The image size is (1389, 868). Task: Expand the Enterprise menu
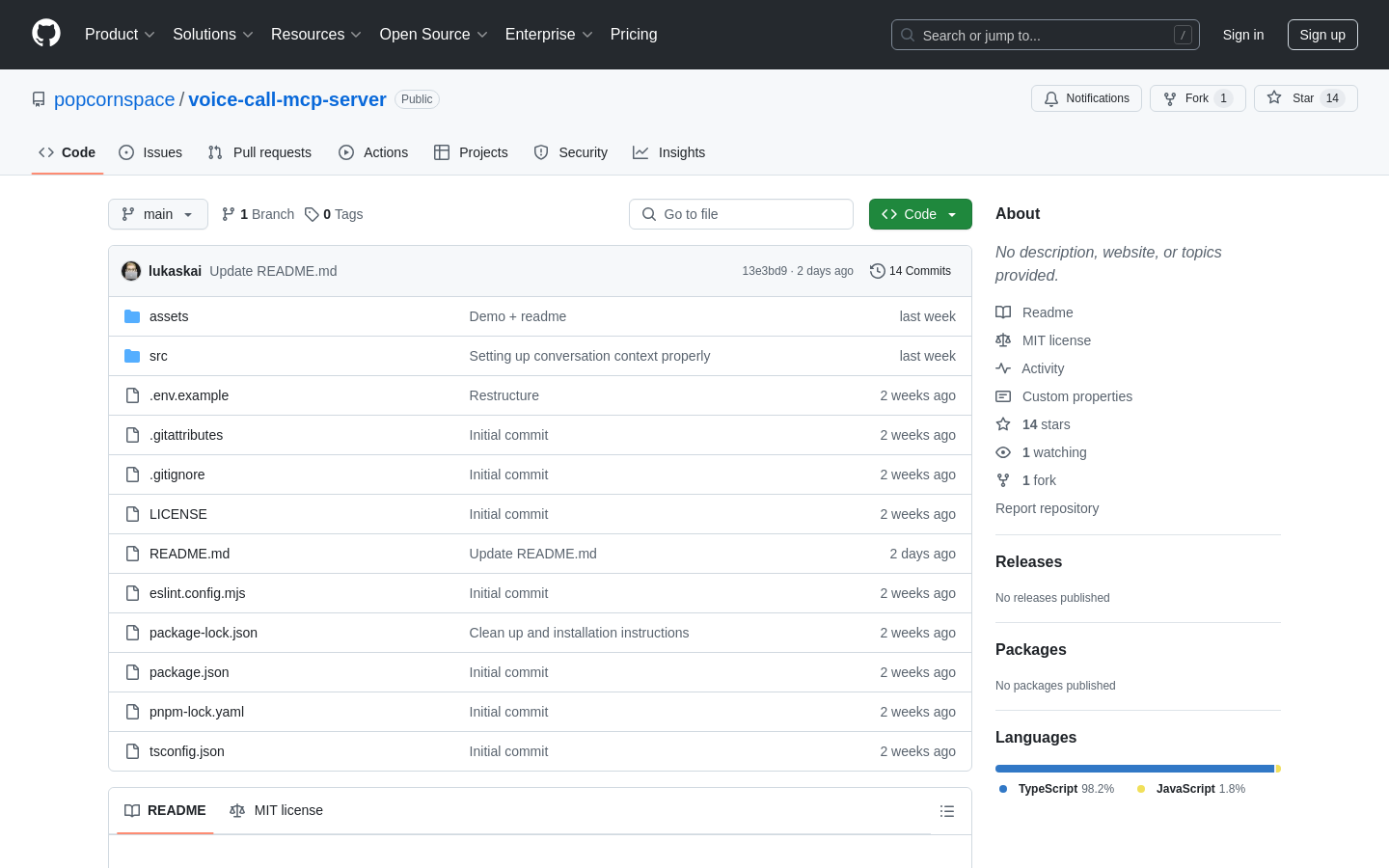[549, 34]
